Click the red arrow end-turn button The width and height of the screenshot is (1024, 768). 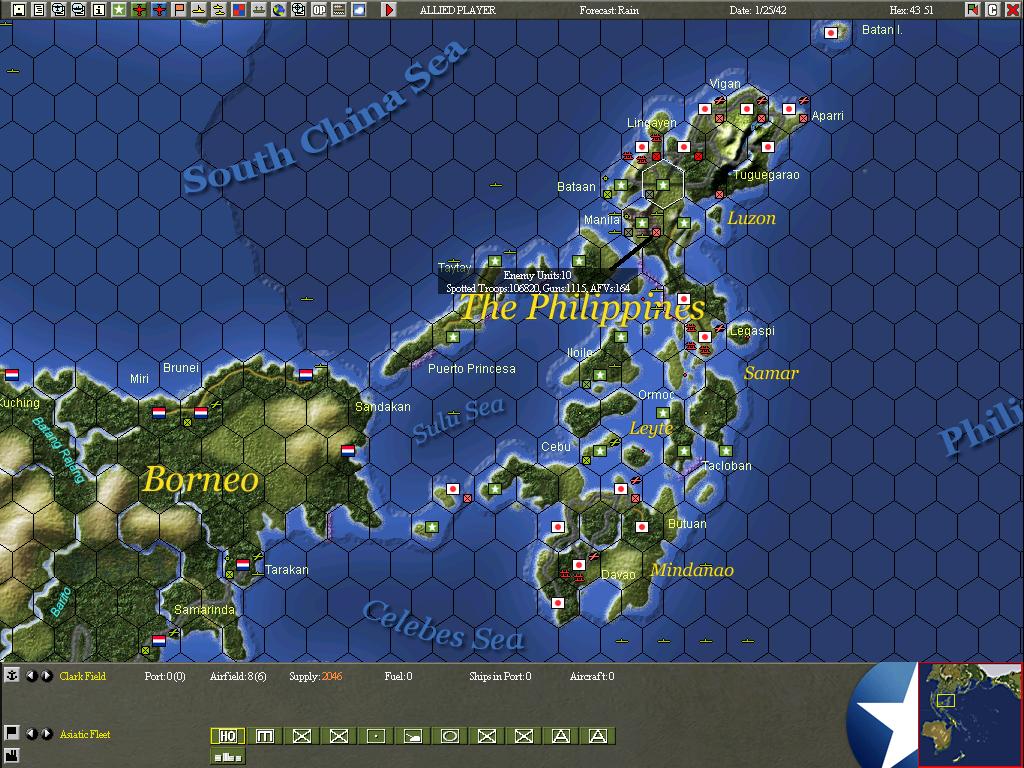(389, 10)
